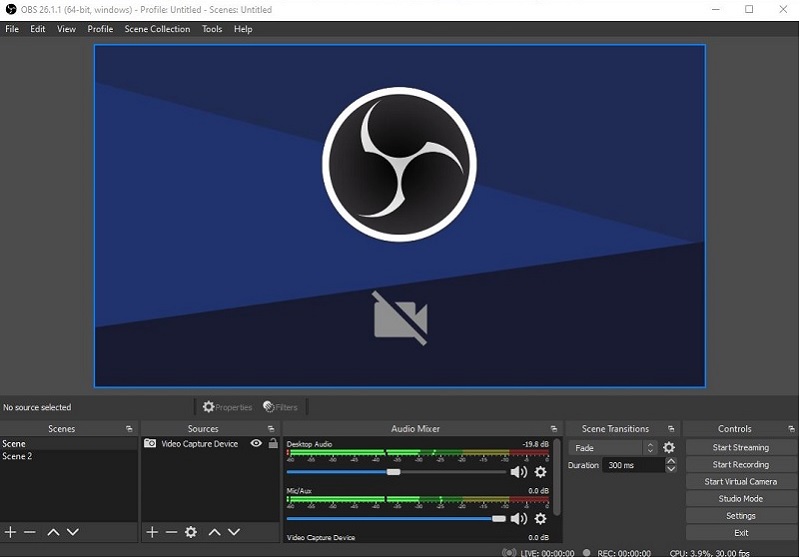Remove selected source with minus icon
This screenshot has width=800, height=558.
point(171,532)
